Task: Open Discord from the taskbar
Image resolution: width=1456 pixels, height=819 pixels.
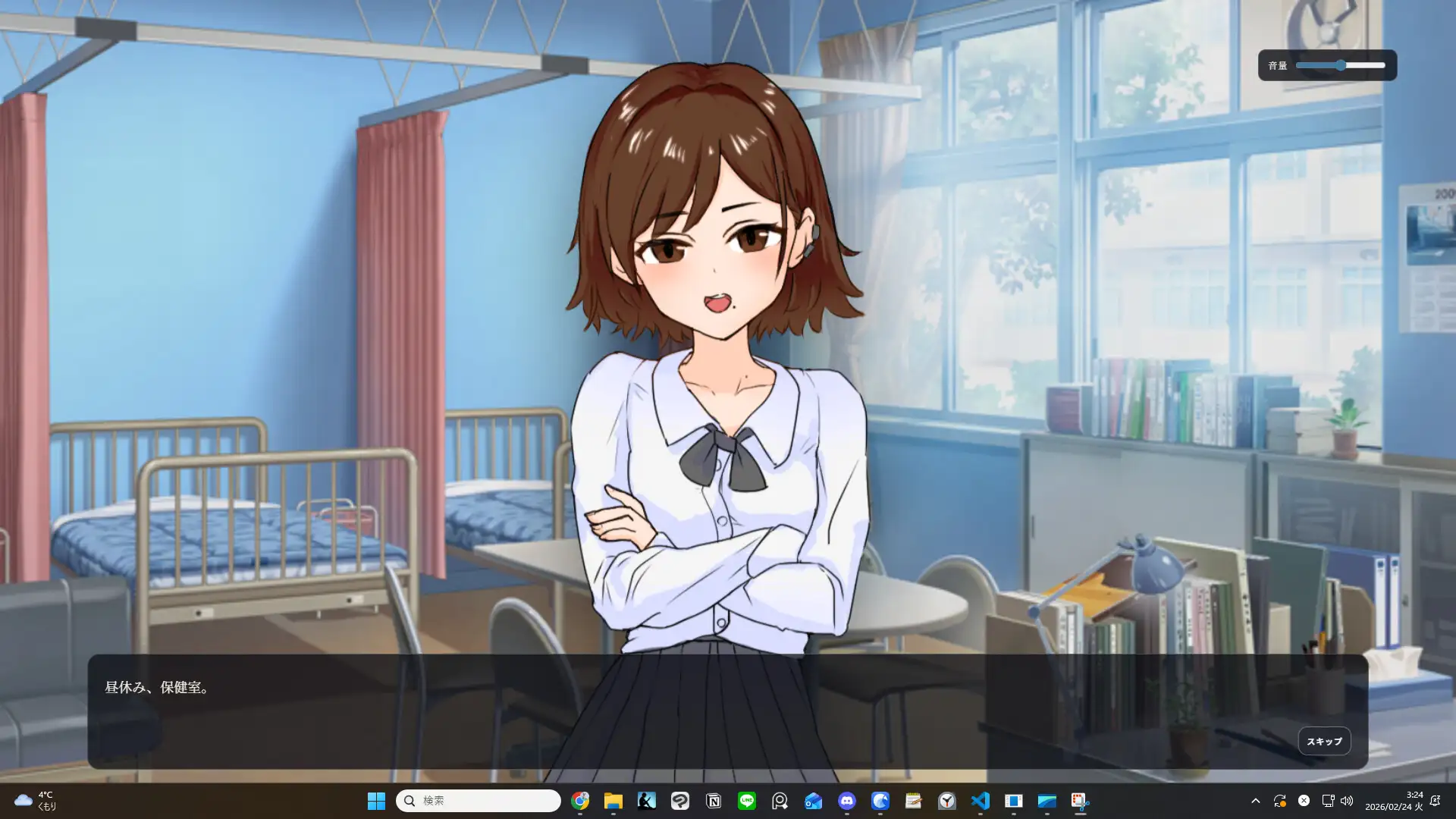Action: coord(847,801)
